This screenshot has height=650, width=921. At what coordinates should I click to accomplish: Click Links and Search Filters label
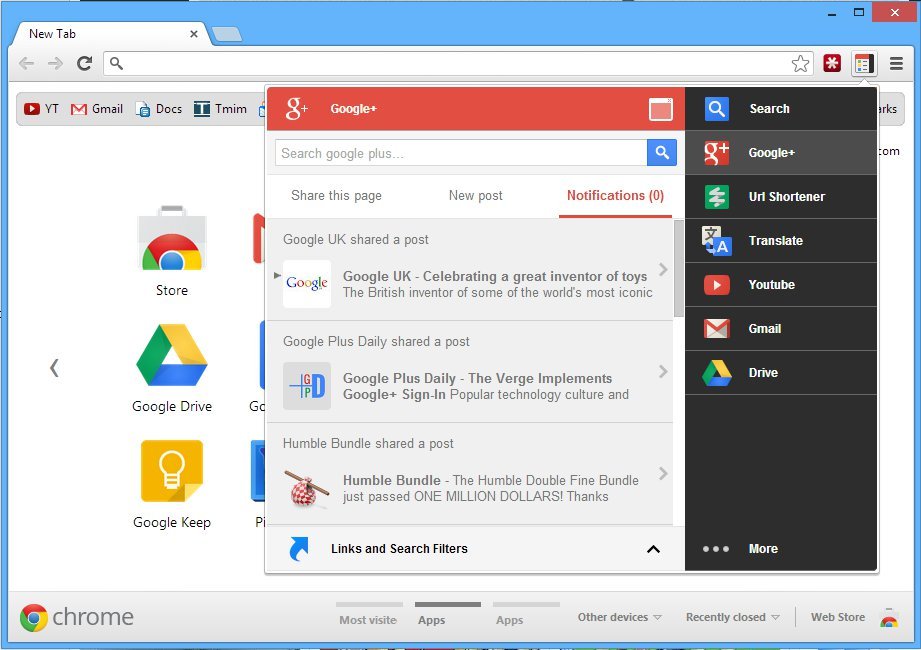[x=399, y=549]
